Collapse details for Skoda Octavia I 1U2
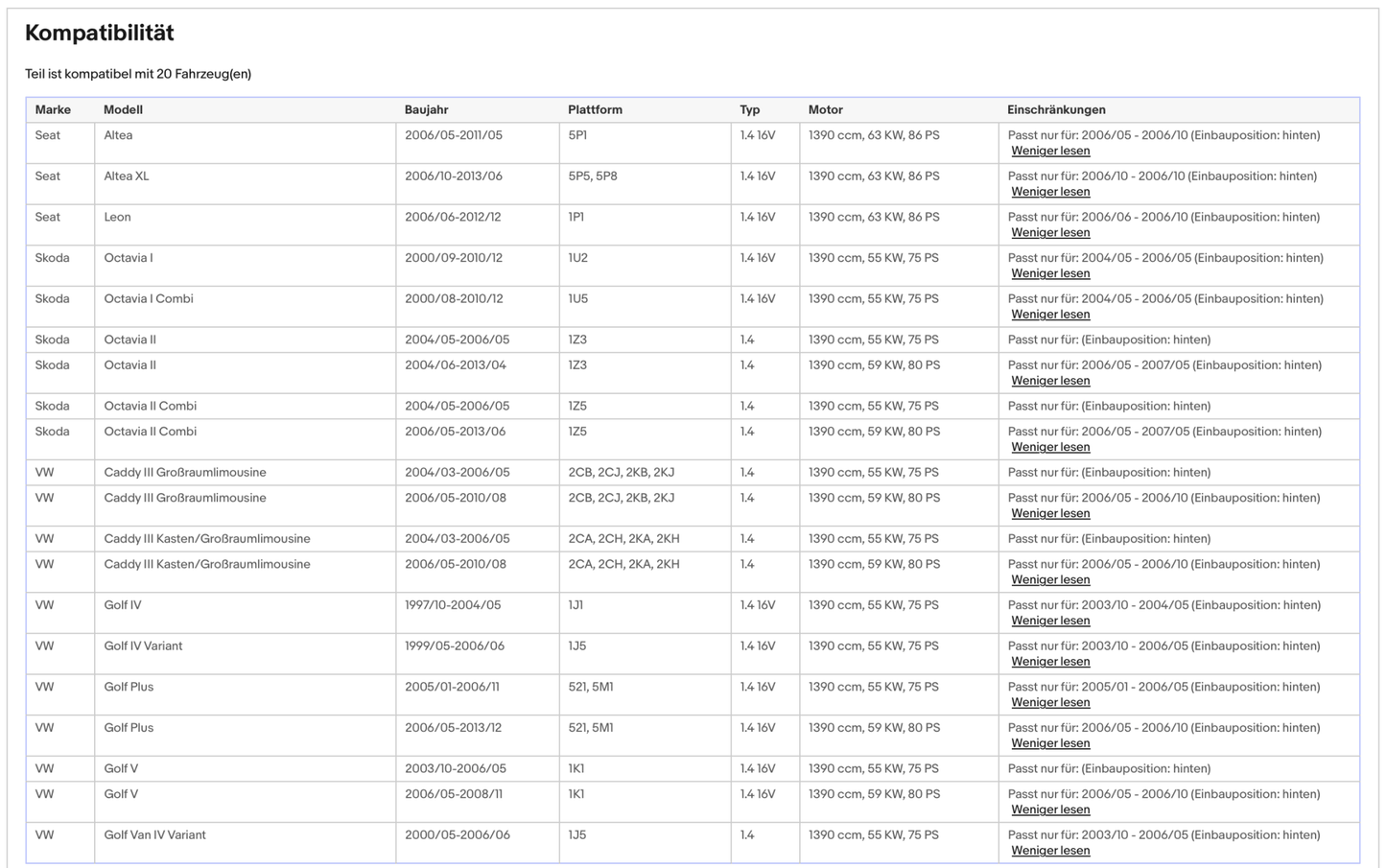Viewport: 1386px width, 868px height. (1050, 273)
